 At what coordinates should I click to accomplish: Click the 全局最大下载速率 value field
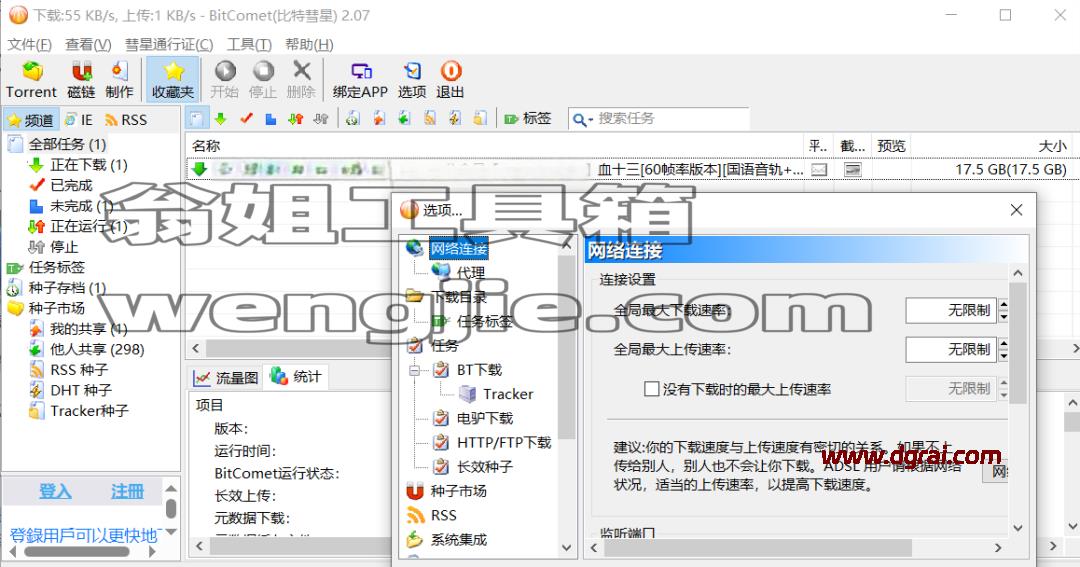click(x=951, y=310)
